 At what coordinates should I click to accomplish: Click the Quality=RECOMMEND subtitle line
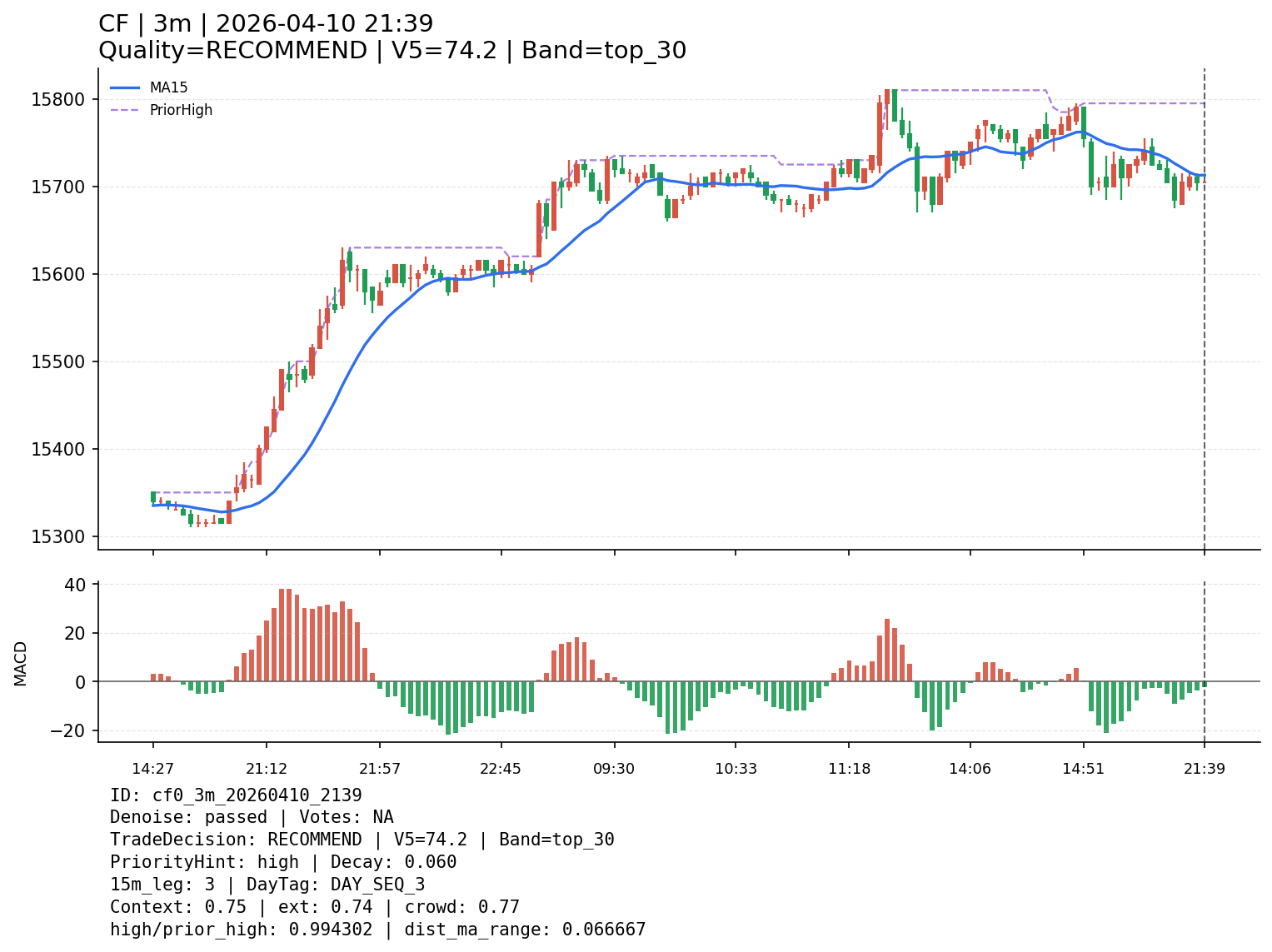(x=392, y=51)
